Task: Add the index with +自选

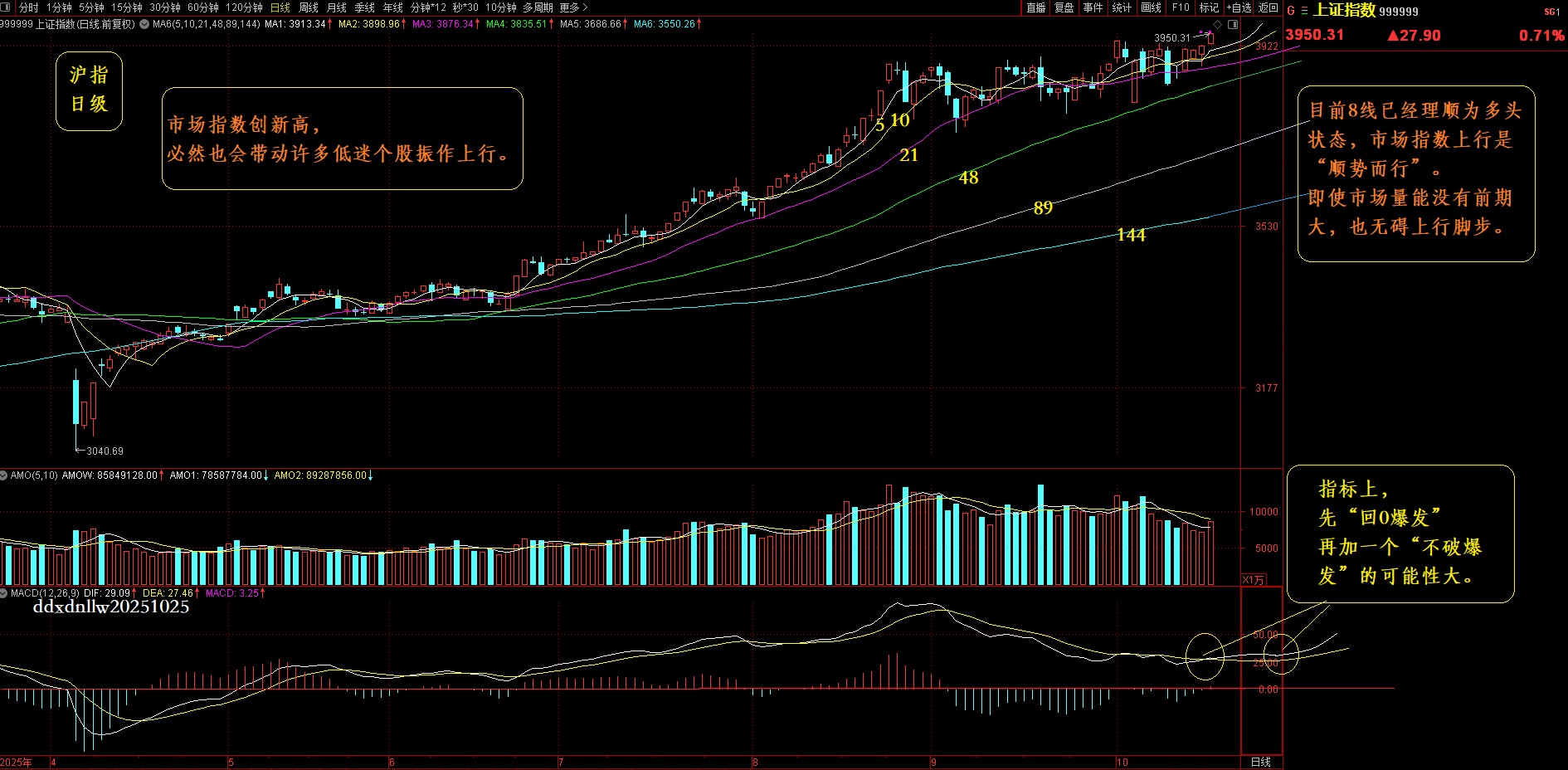Action: [1239, 7]
